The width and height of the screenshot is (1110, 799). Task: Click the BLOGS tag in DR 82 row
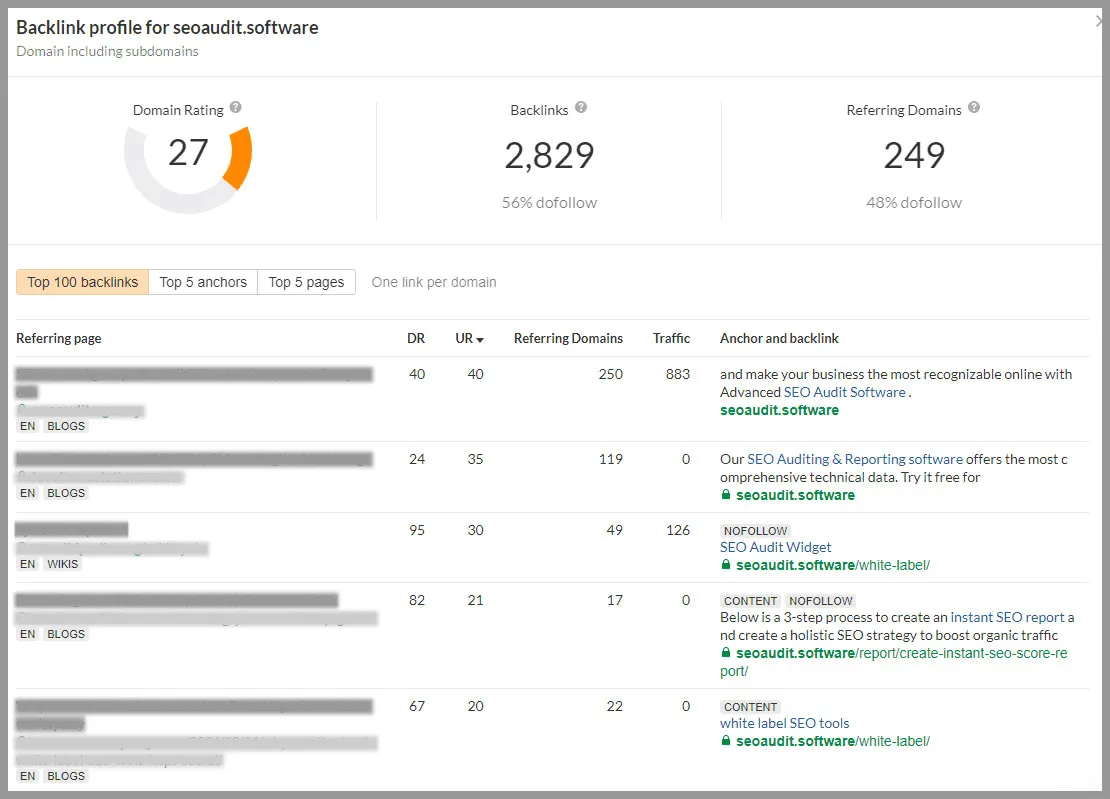tap(66, 634)
